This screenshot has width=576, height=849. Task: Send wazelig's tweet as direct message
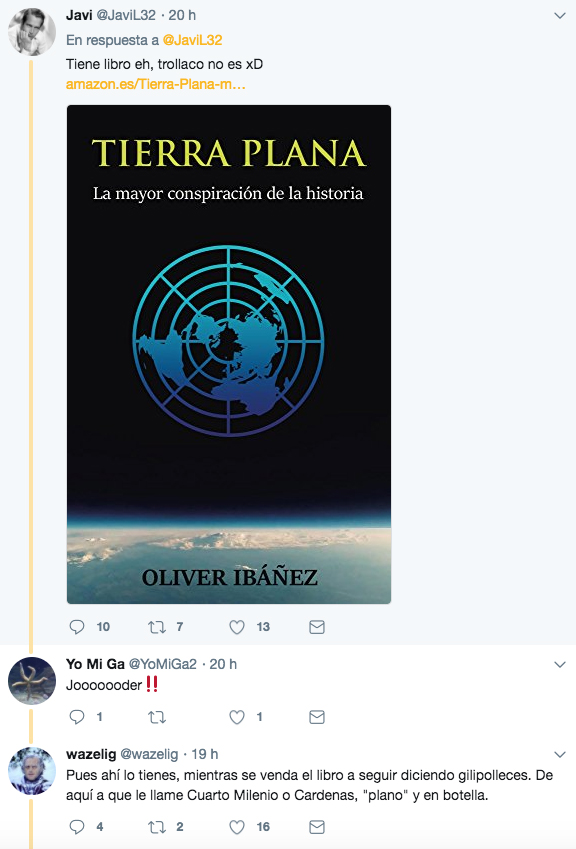317,827
